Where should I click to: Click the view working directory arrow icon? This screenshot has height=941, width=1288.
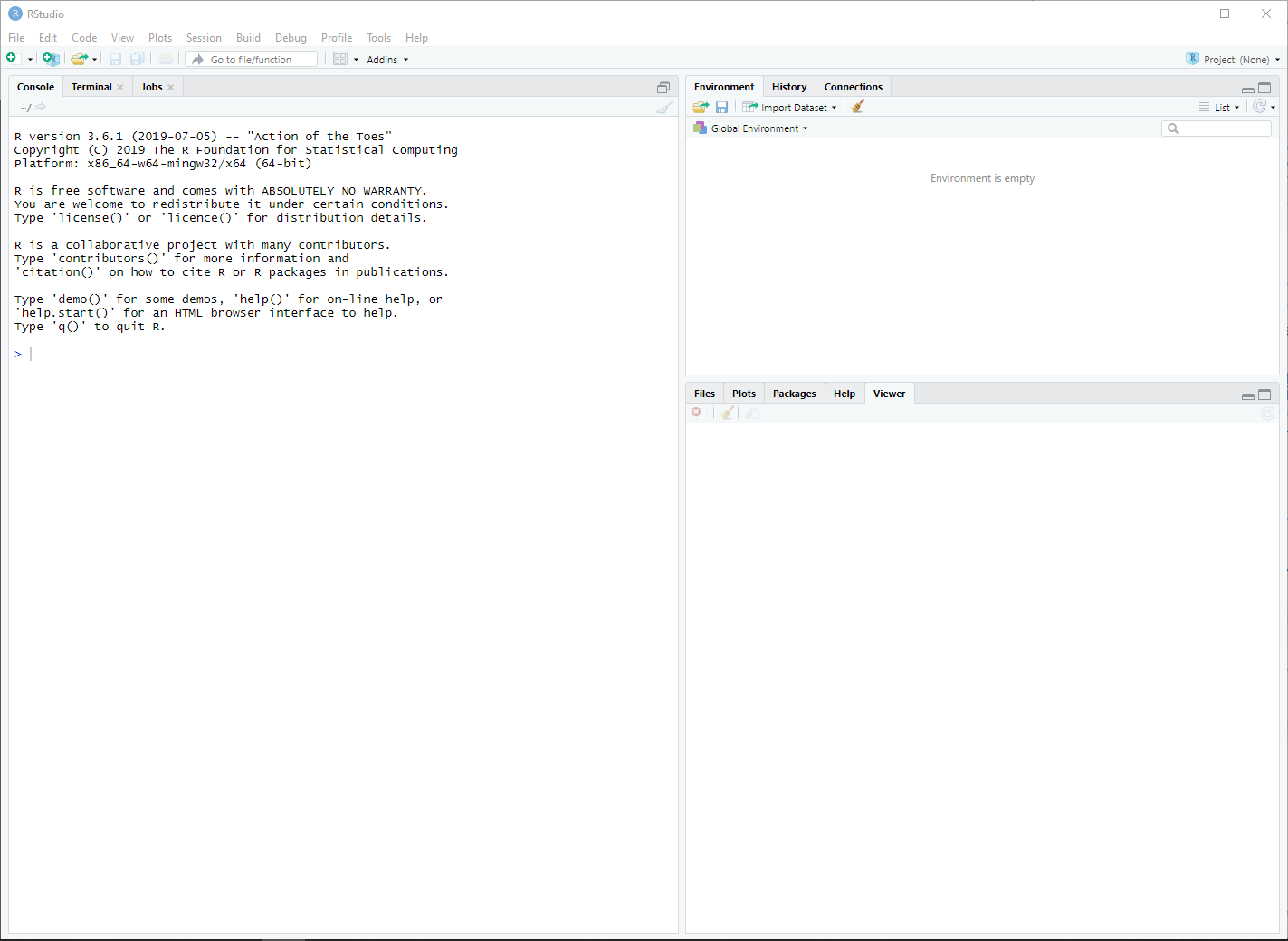pos(40,107)
